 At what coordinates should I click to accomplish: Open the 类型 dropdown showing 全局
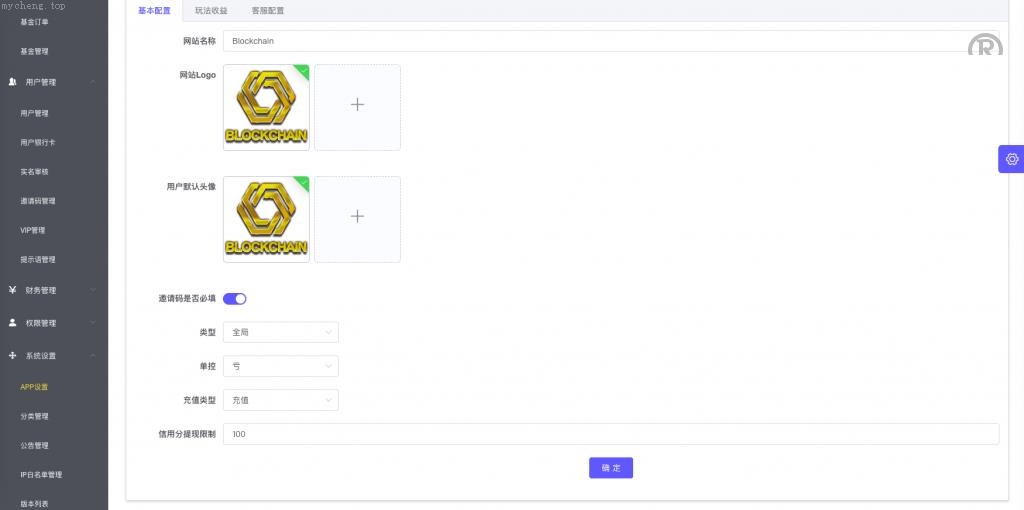tap(280, 332)
